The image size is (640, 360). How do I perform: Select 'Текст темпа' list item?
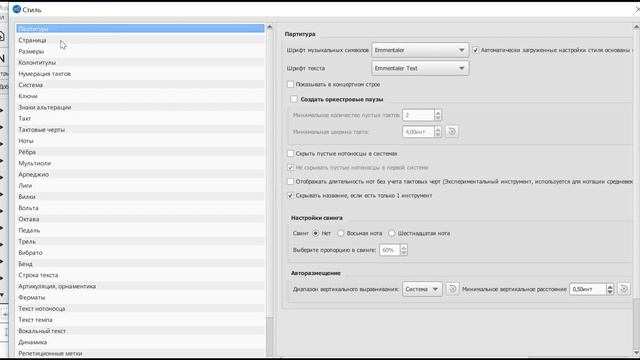[140, 320]
